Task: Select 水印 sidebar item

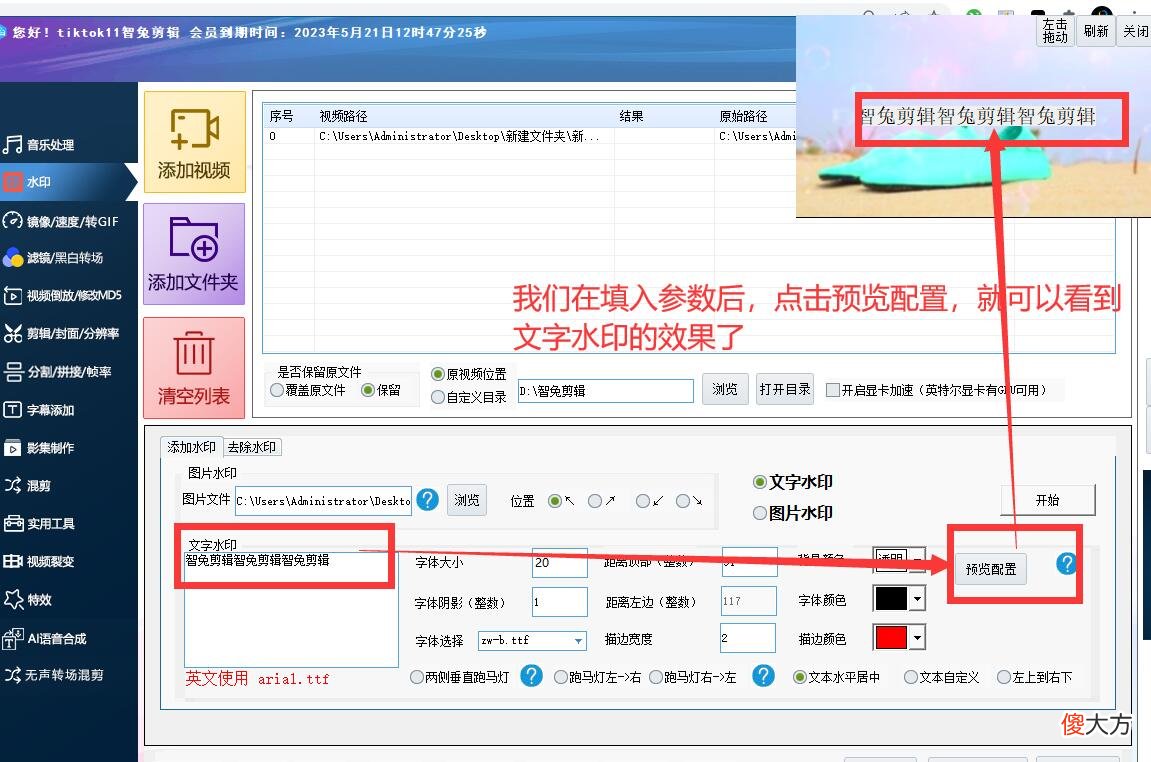Action: click(x=68, y=182)
